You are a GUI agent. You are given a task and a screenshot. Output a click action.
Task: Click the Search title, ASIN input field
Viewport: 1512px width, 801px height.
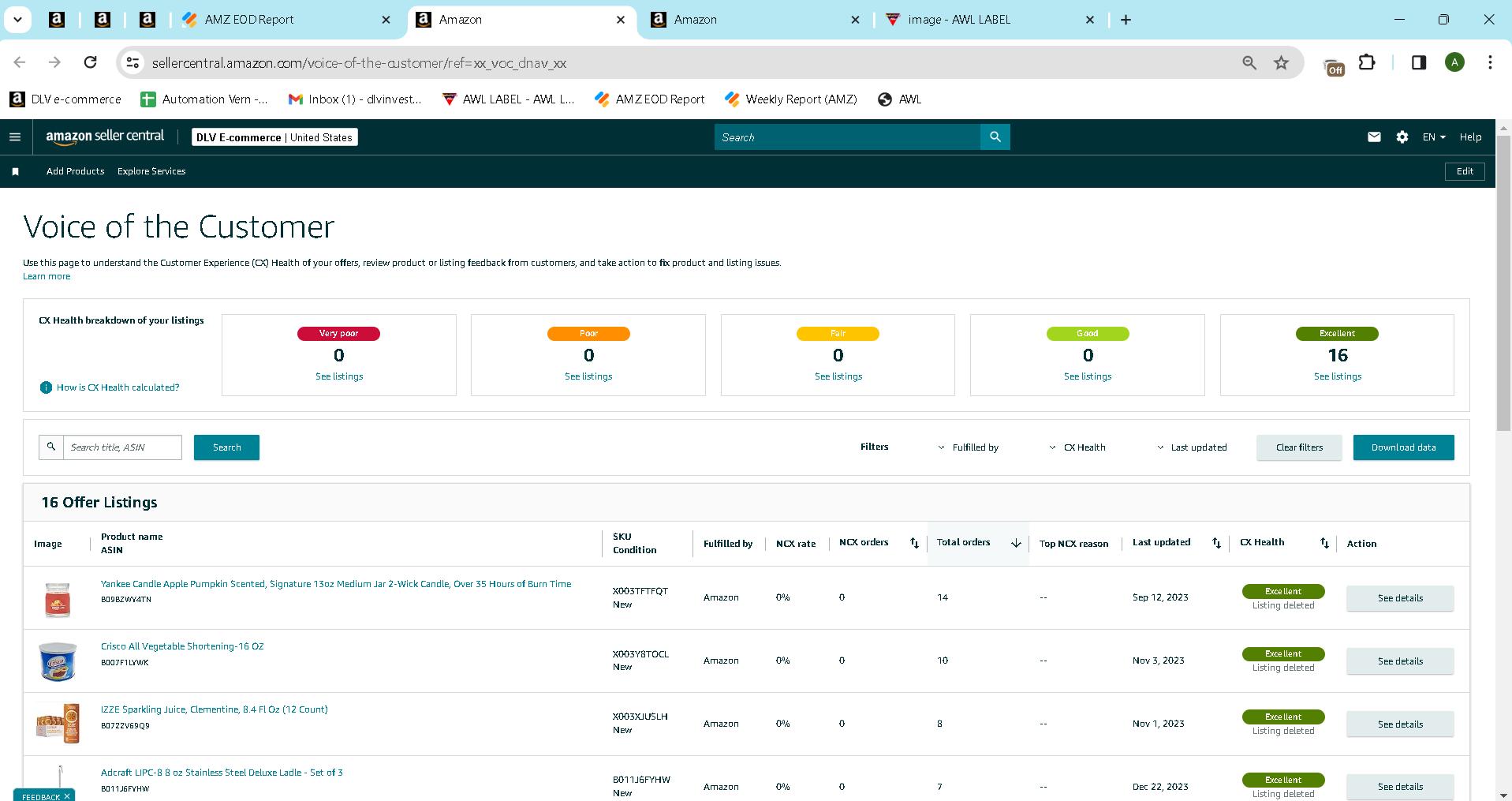(122, 447)
